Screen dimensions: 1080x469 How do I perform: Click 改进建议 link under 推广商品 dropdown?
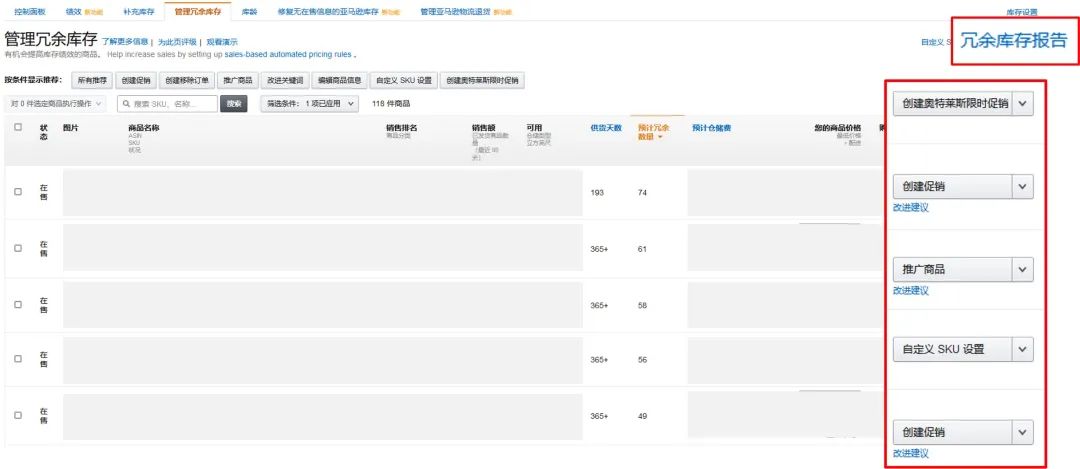coord(911,291)
